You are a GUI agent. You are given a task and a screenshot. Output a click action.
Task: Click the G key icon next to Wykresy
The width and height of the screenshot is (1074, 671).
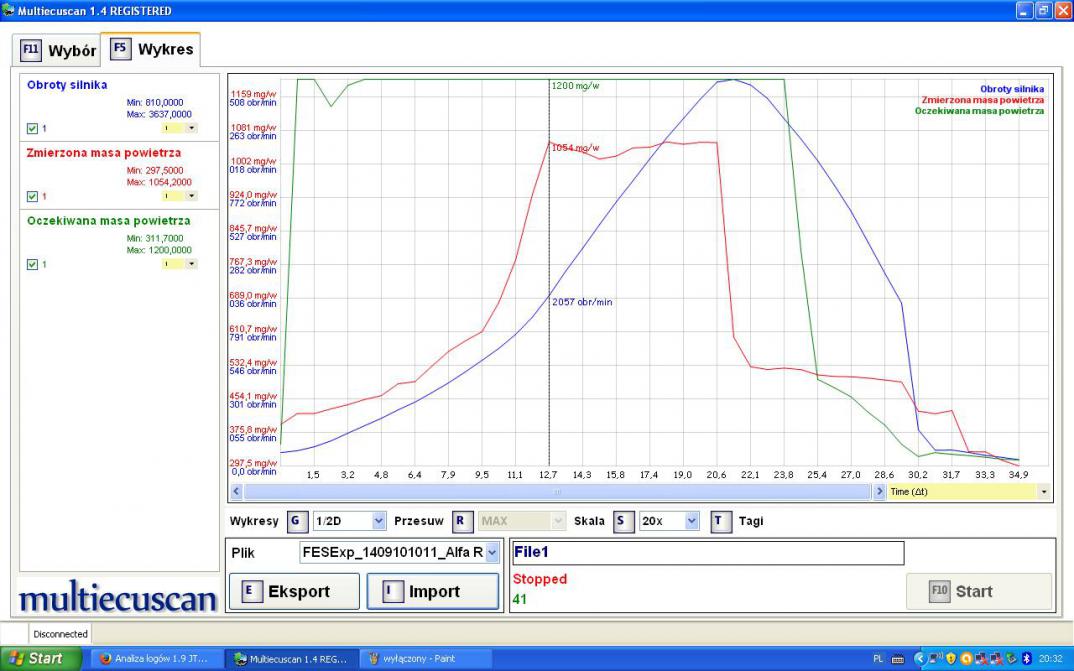298,521
